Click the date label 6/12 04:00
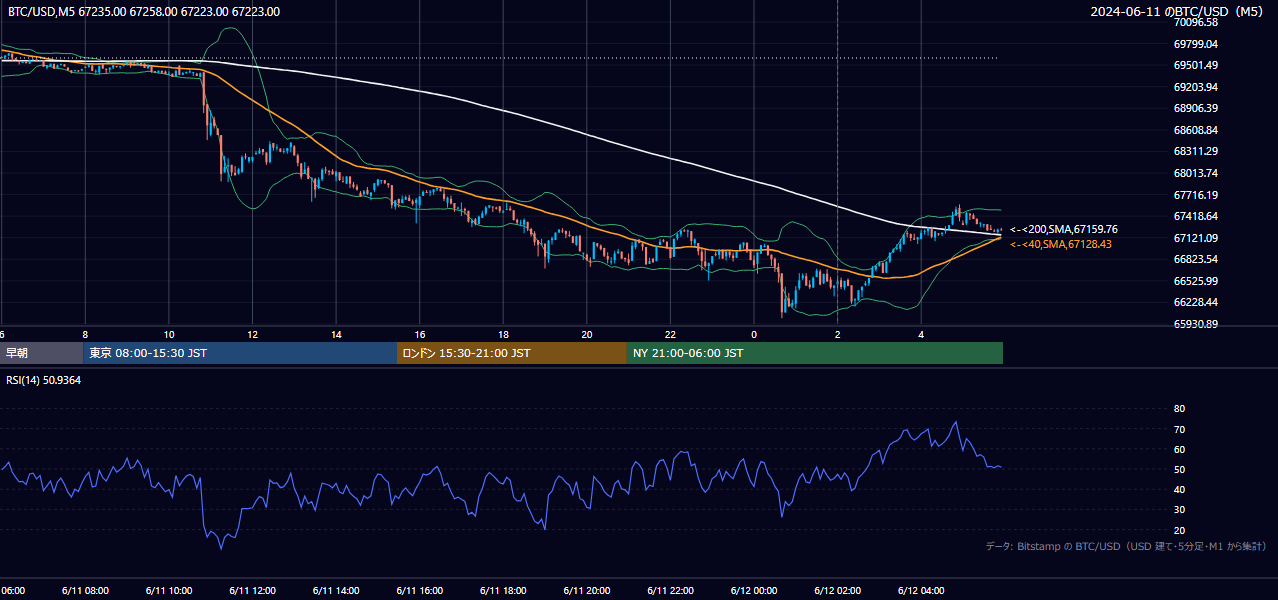 (x=922, y=591)
